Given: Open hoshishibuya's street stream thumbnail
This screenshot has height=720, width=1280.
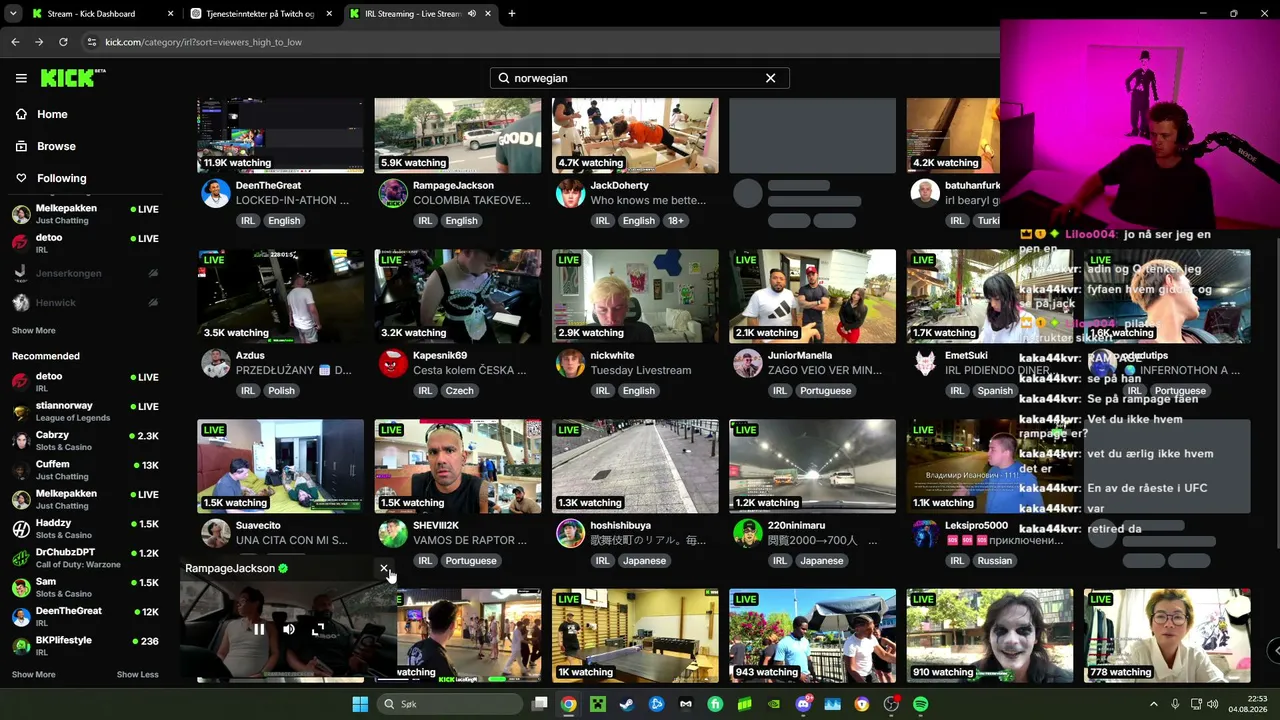Looking at the screenshot, I should click(635, 466).
